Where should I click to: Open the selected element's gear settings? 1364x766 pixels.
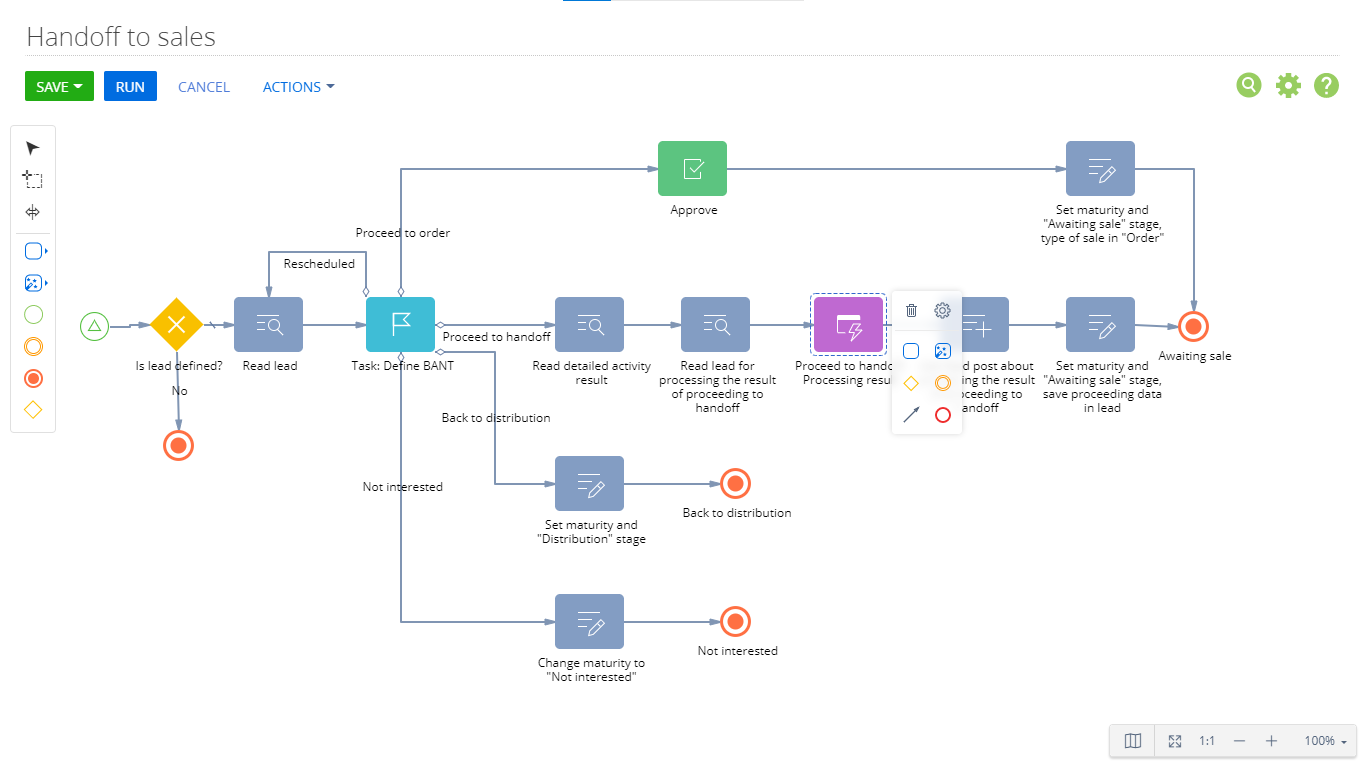tap(942, 311)
